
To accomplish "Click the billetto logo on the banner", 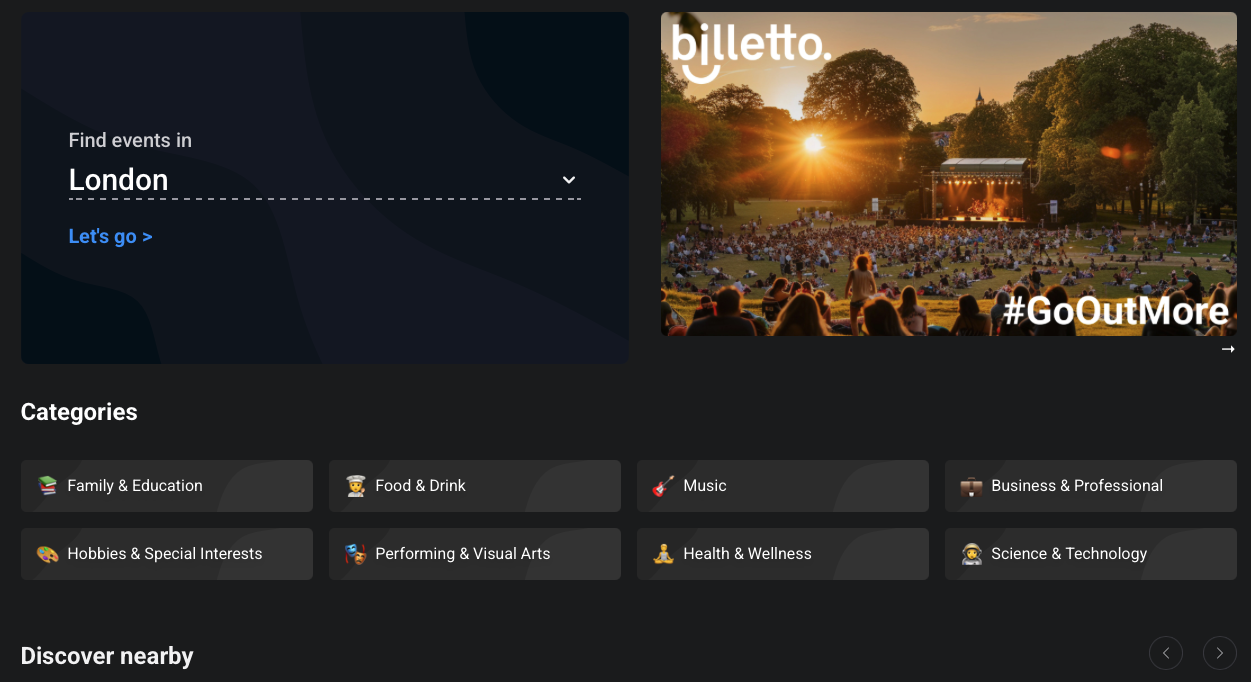I will [750, 50].
